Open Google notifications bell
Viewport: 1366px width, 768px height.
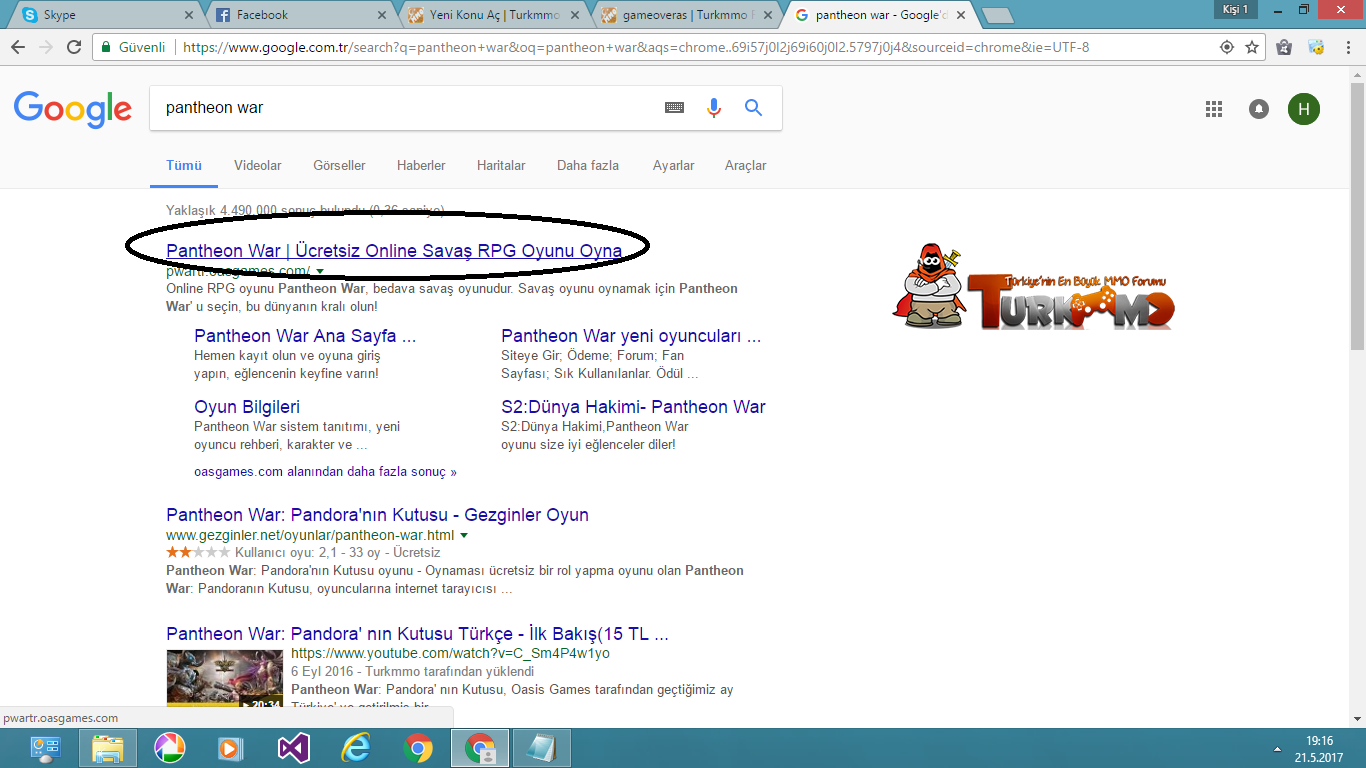pos(1259,109)
